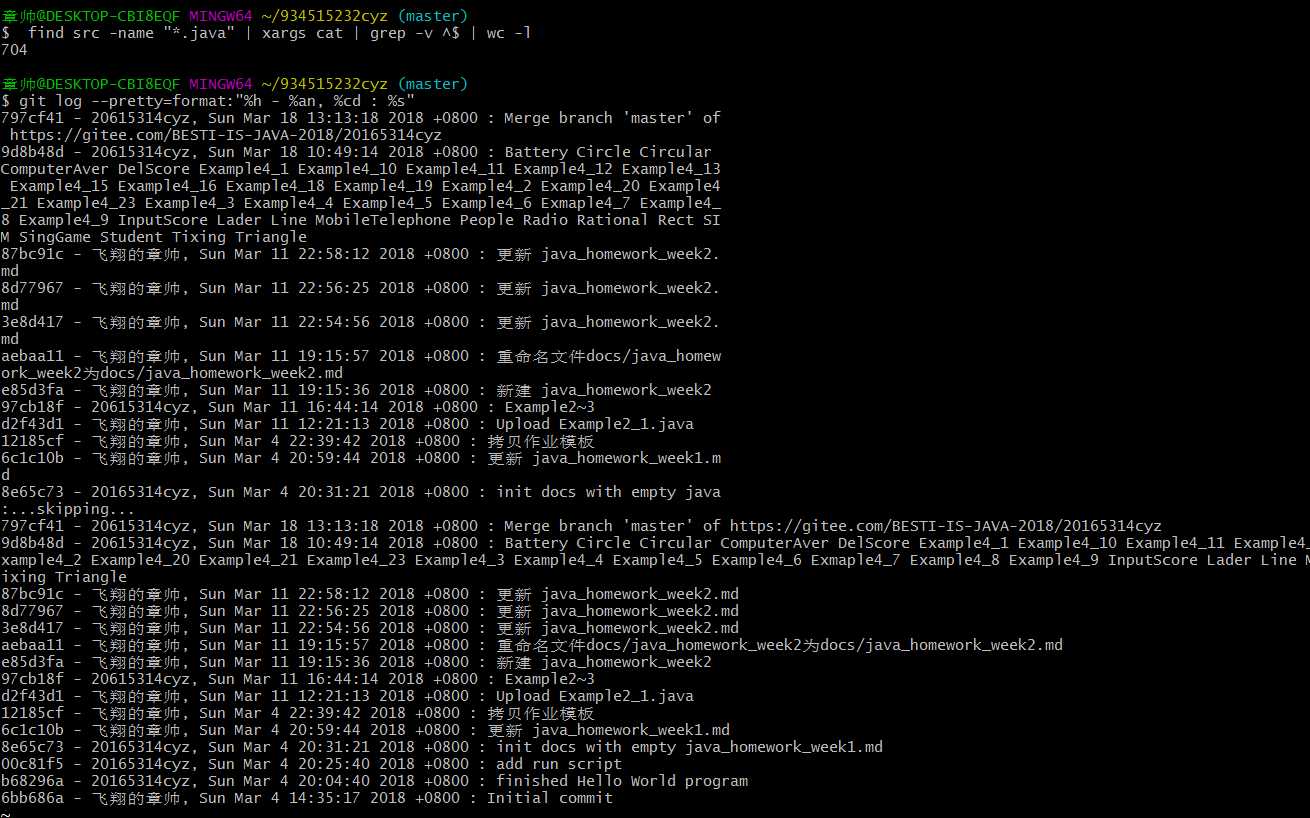Click the line starting "M SingGame"

point(154,237)
